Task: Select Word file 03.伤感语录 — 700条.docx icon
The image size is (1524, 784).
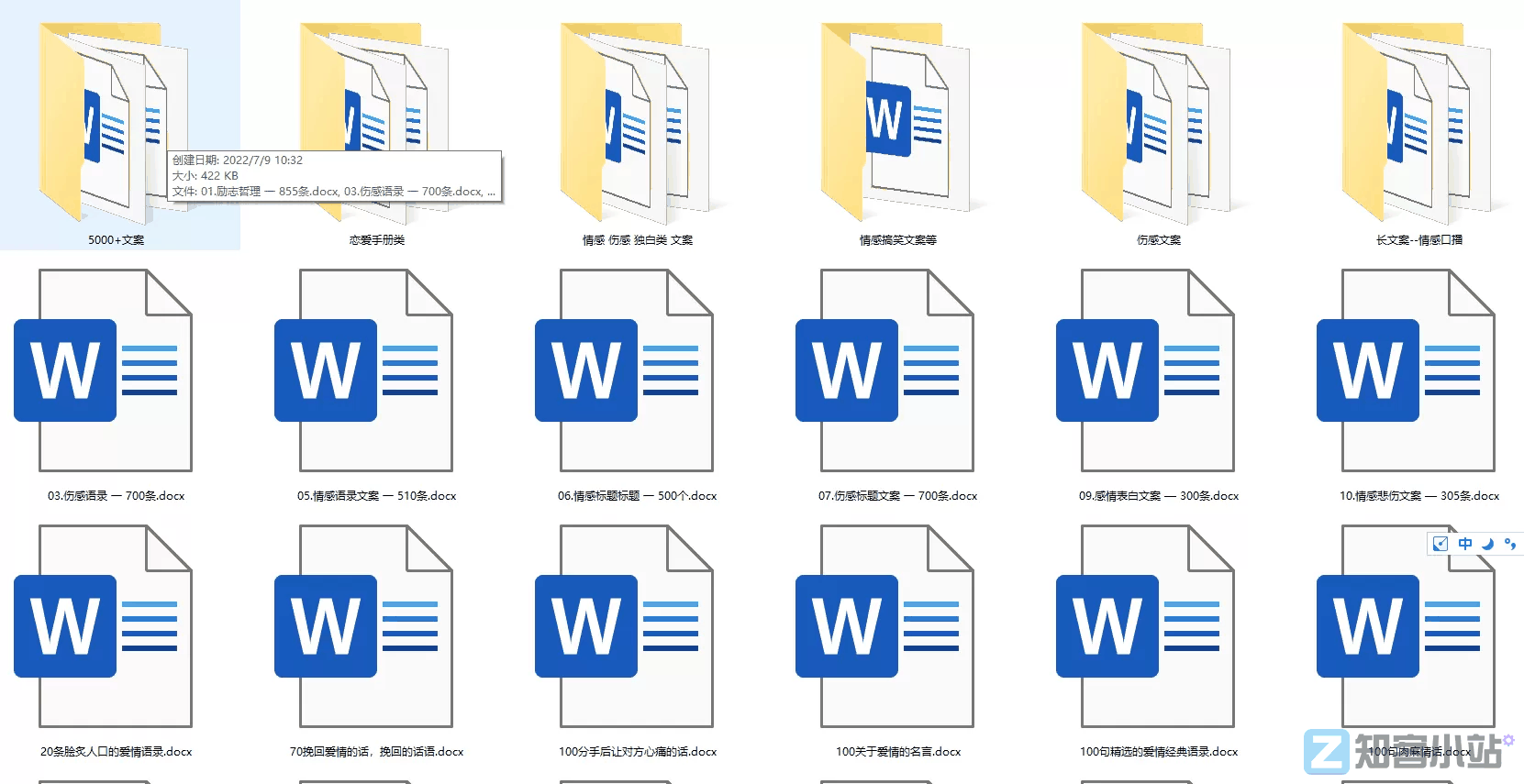Action: pyautogui.click(x=103, y=370)
